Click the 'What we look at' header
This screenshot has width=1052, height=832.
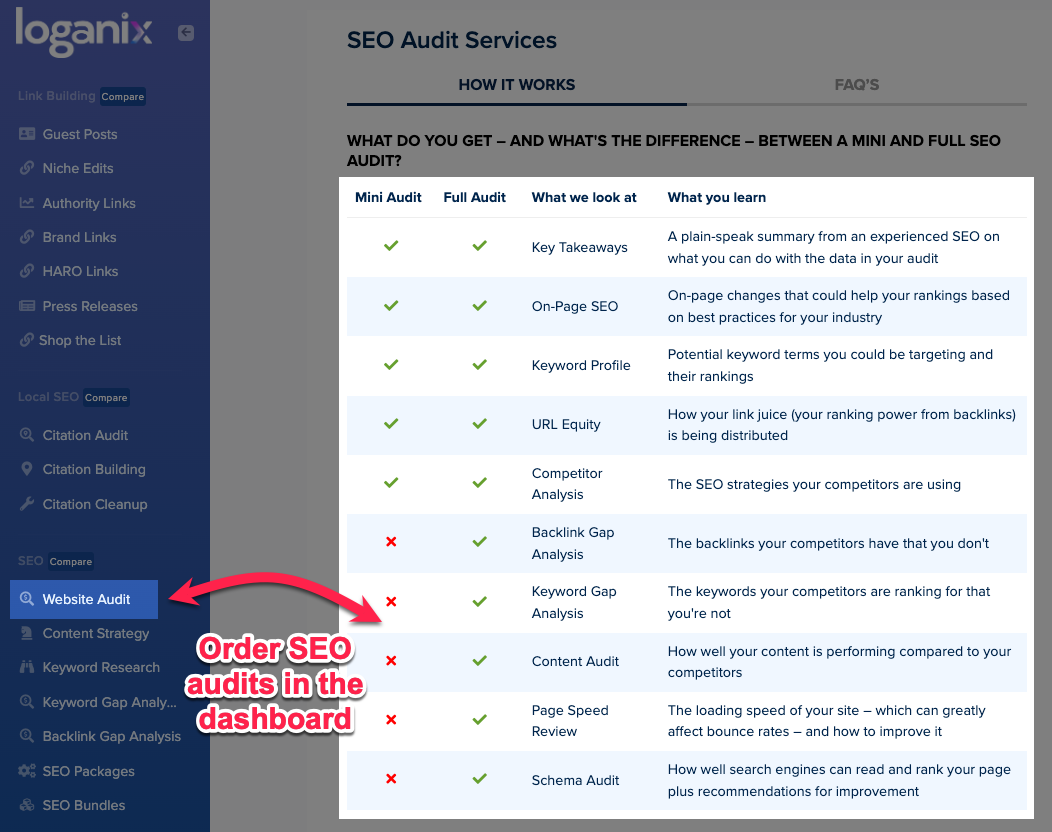(584, 197)
